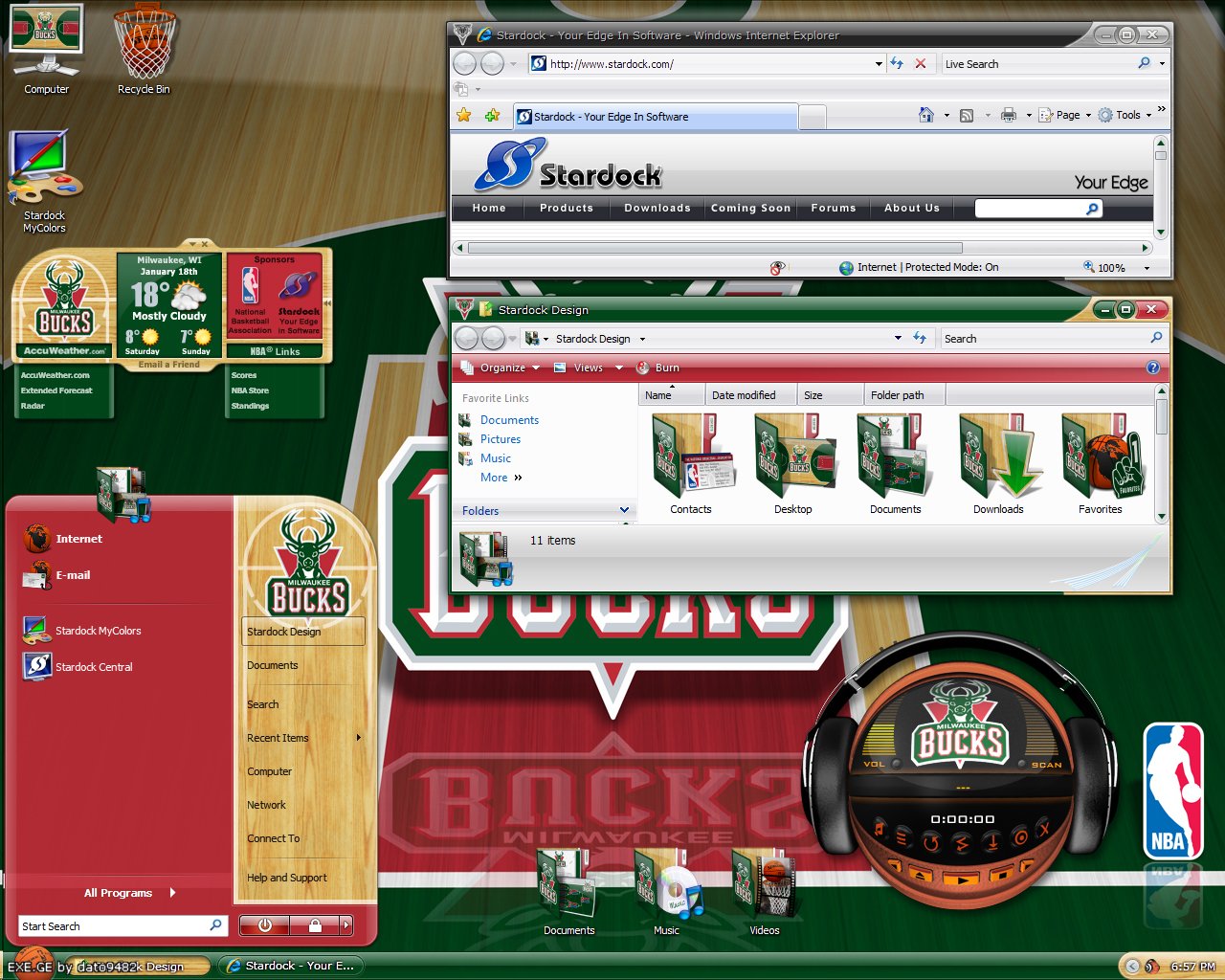Expand the shutdown options arrow in Start menu

pos(346,925)
